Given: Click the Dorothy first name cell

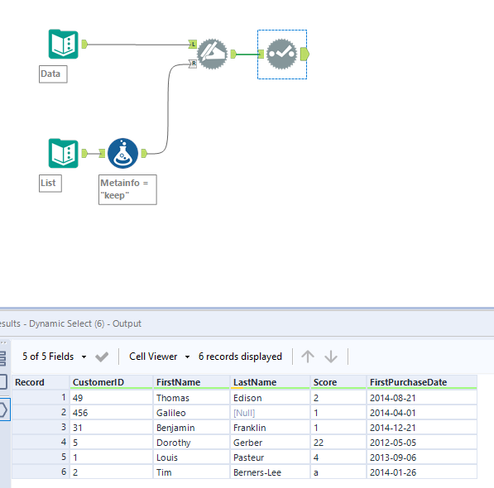Looking at the screenshot, I should coord(191,443).
